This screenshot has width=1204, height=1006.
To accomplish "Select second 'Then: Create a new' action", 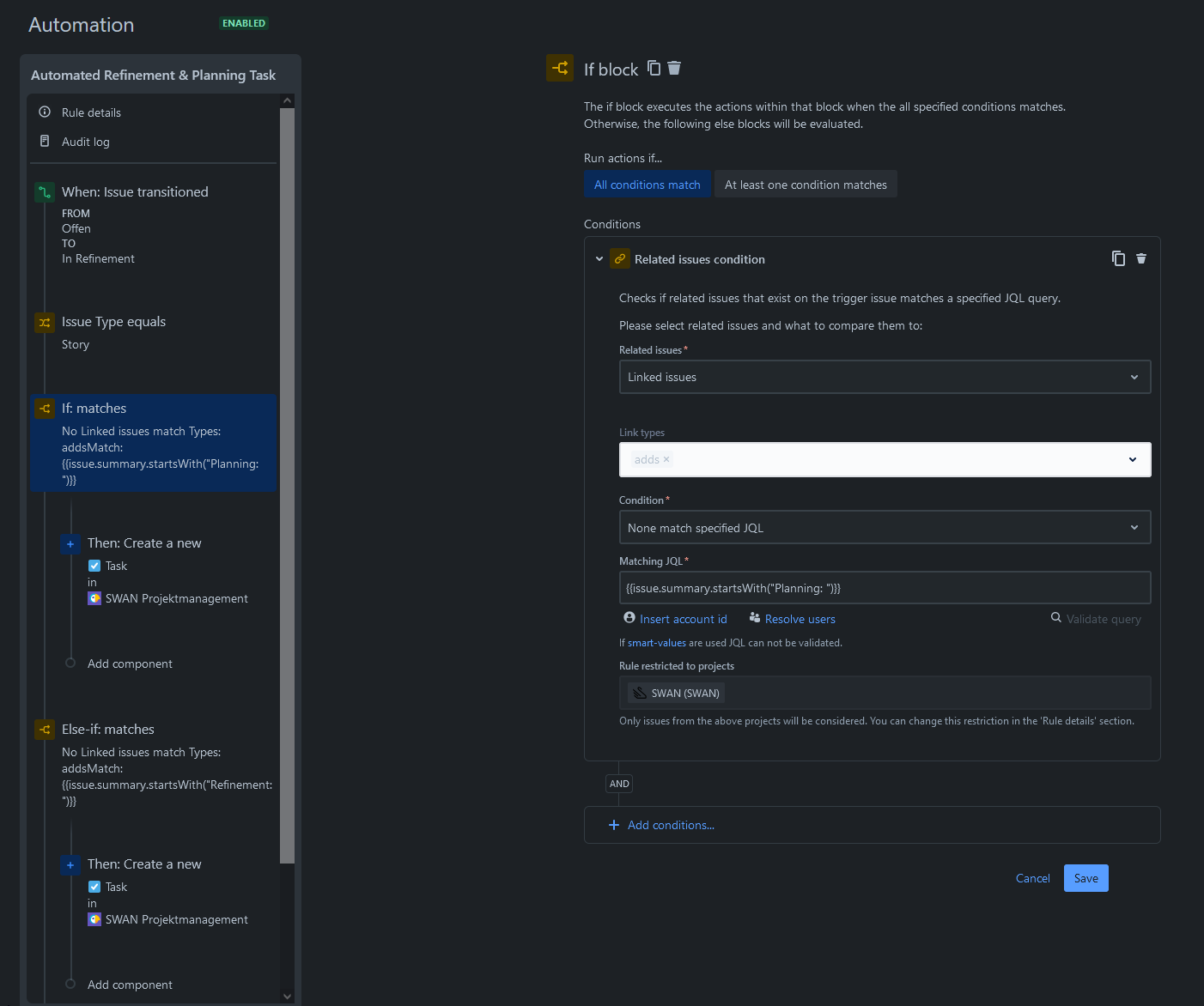I will pos(144,864).
